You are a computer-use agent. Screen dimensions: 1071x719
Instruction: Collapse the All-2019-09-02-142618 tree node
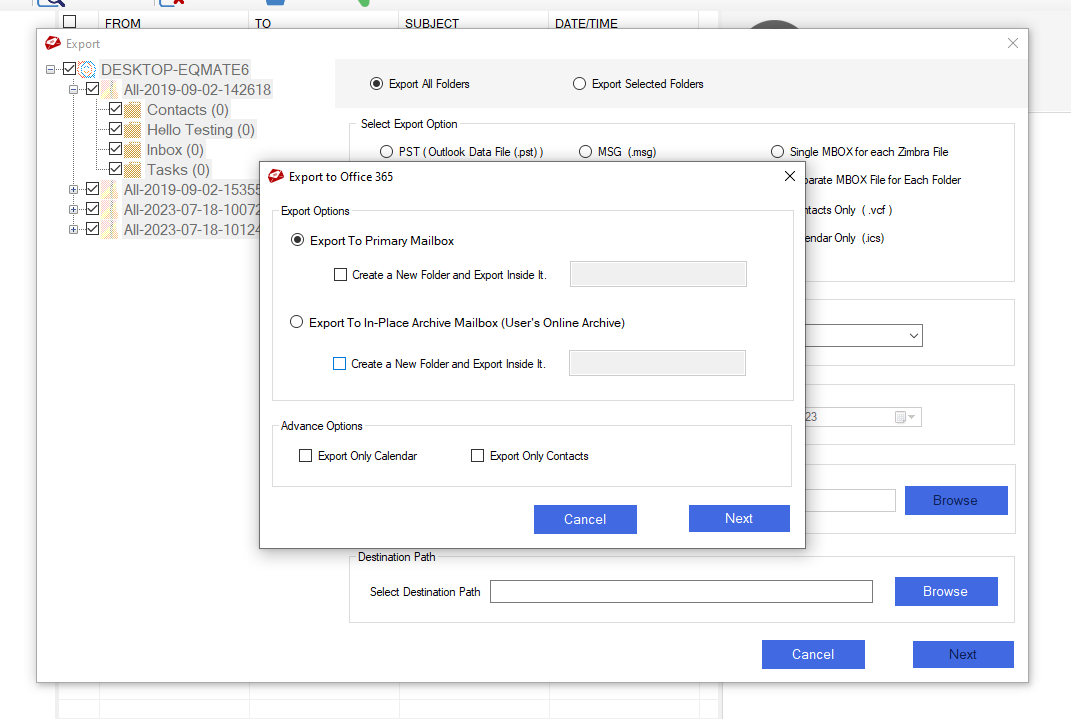coord(74,89)
